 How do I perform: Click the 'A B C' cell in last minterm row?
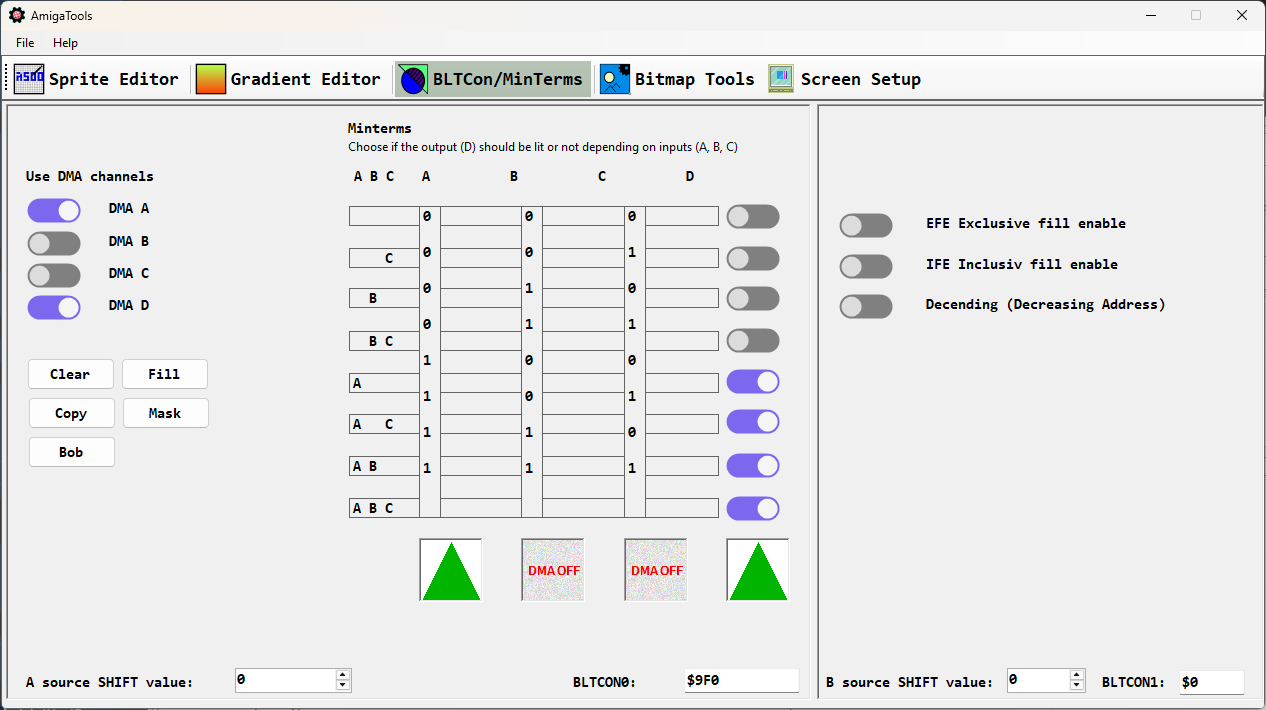(x=384, y=508)
